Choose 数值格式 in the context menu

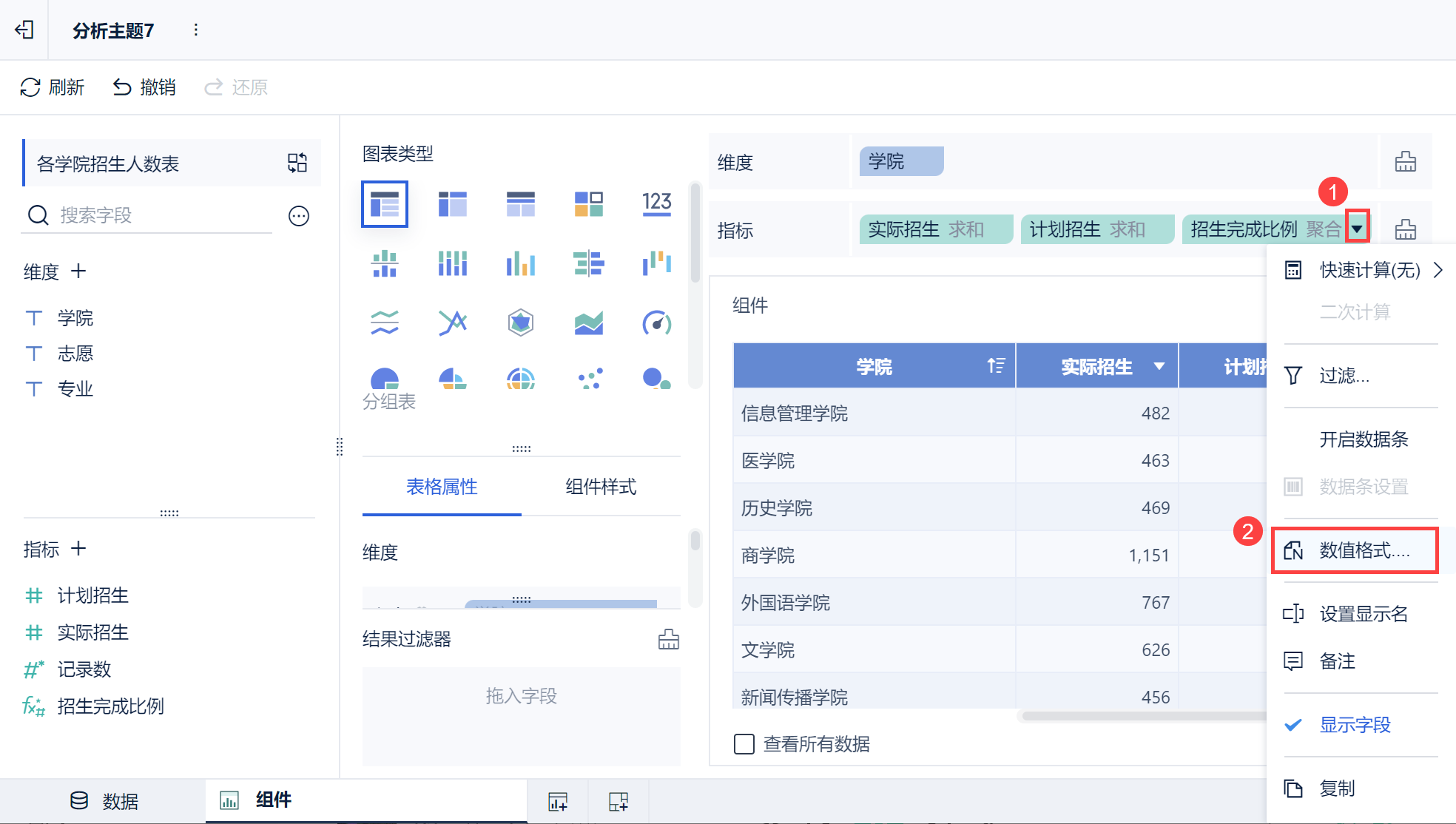(1363, 550)
